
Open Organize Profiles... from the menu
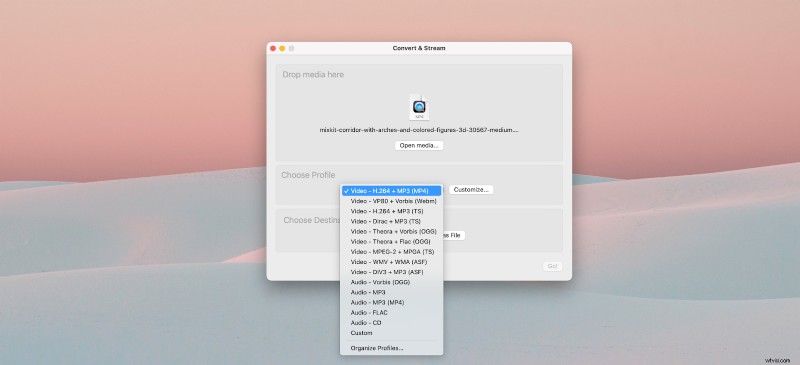pyautogui.click(x=391, y=348)
